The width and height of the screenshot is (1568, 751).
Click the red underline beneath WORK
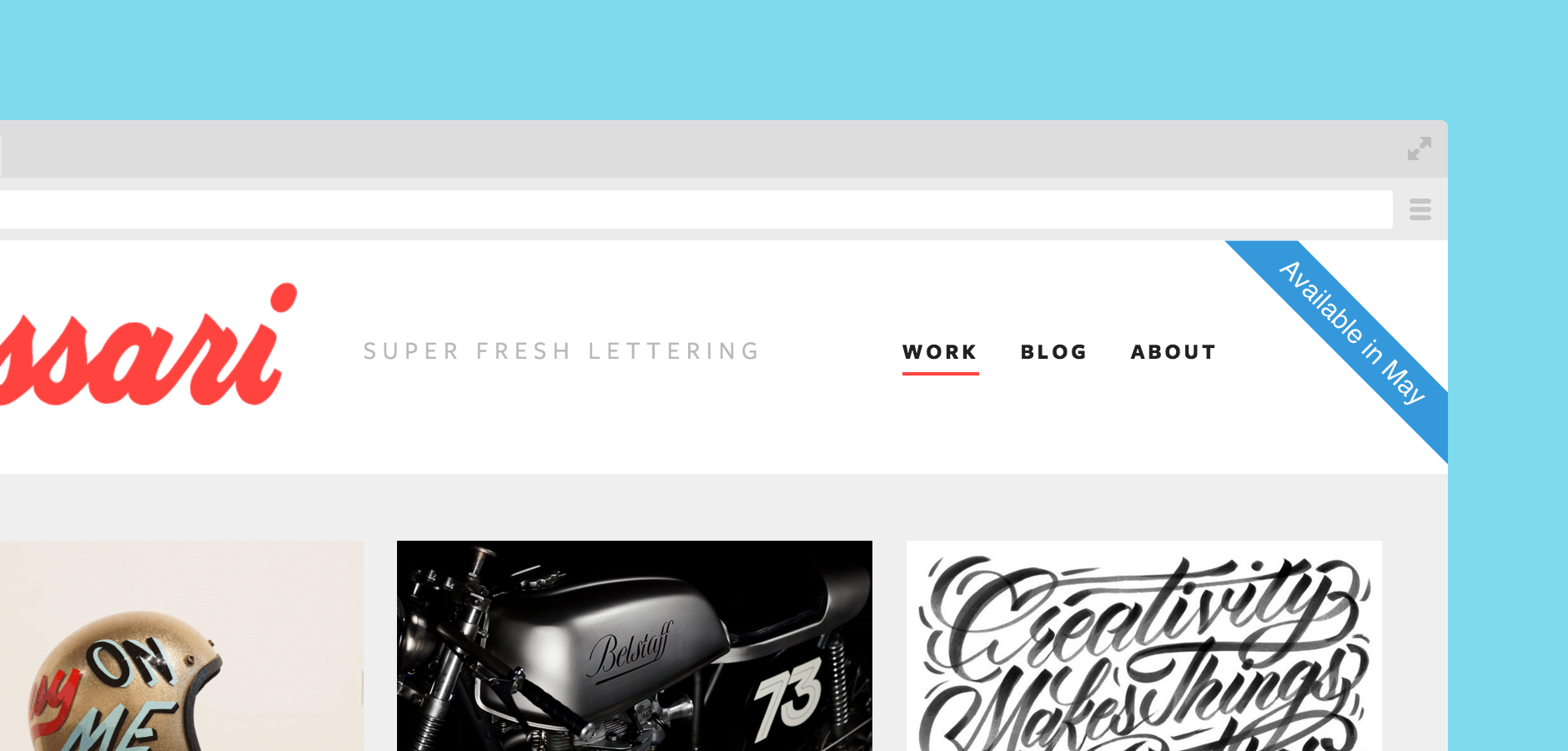[940, 373]
